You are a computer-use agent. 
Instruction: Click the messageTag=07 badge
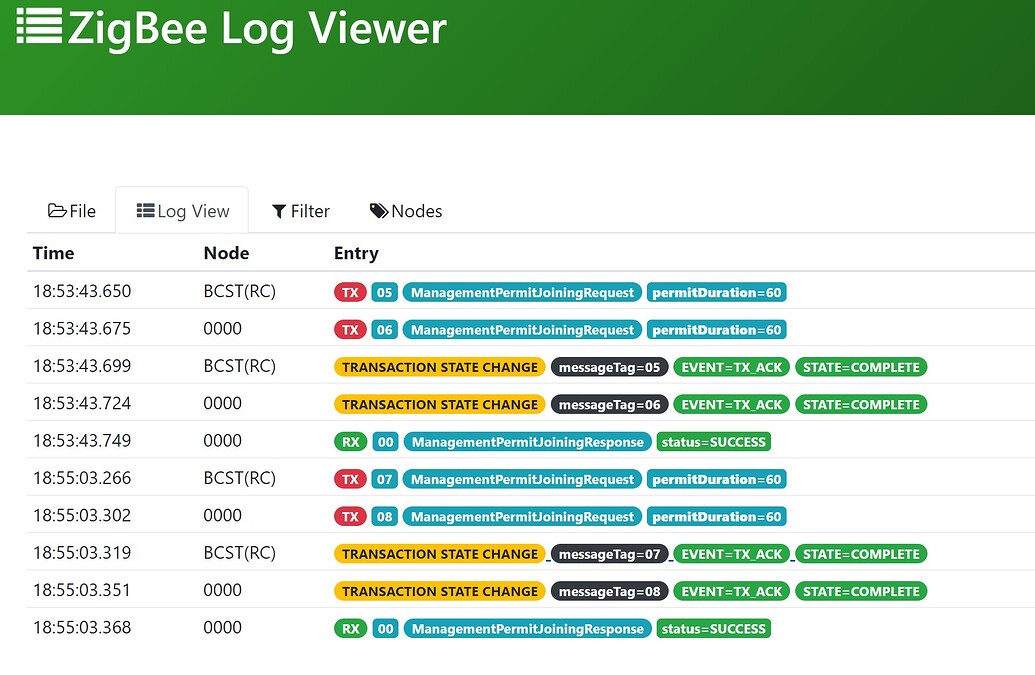click(610, 553)
